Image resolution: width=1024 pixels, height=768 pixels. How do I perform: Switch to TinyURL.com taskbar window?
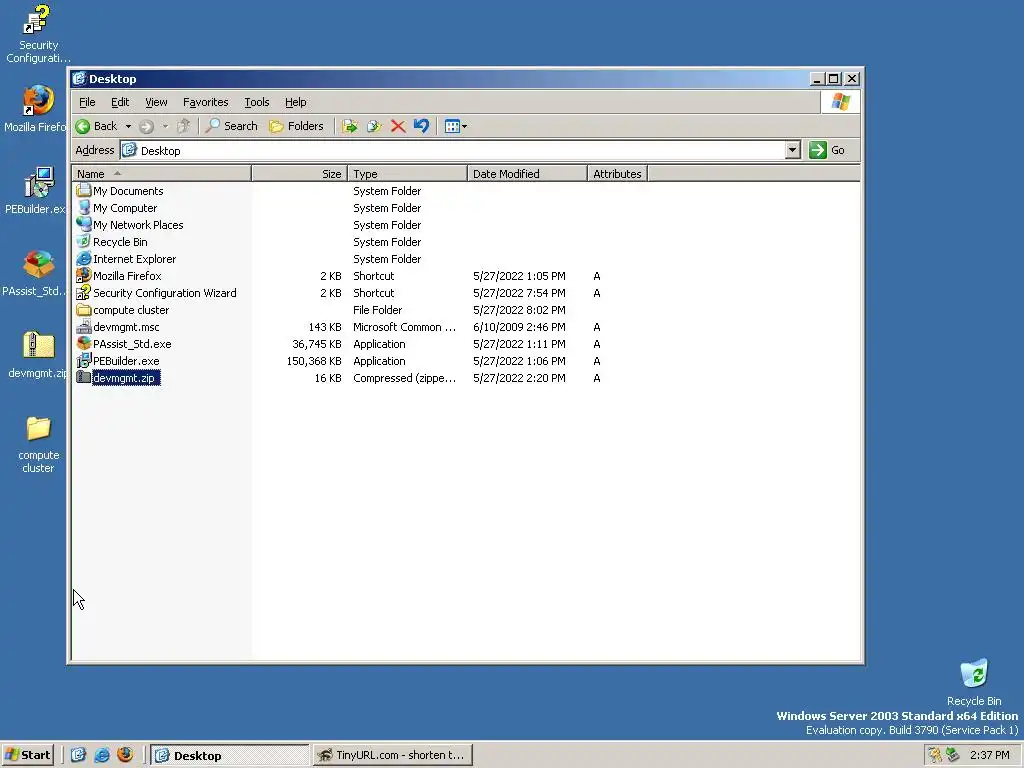392,755
